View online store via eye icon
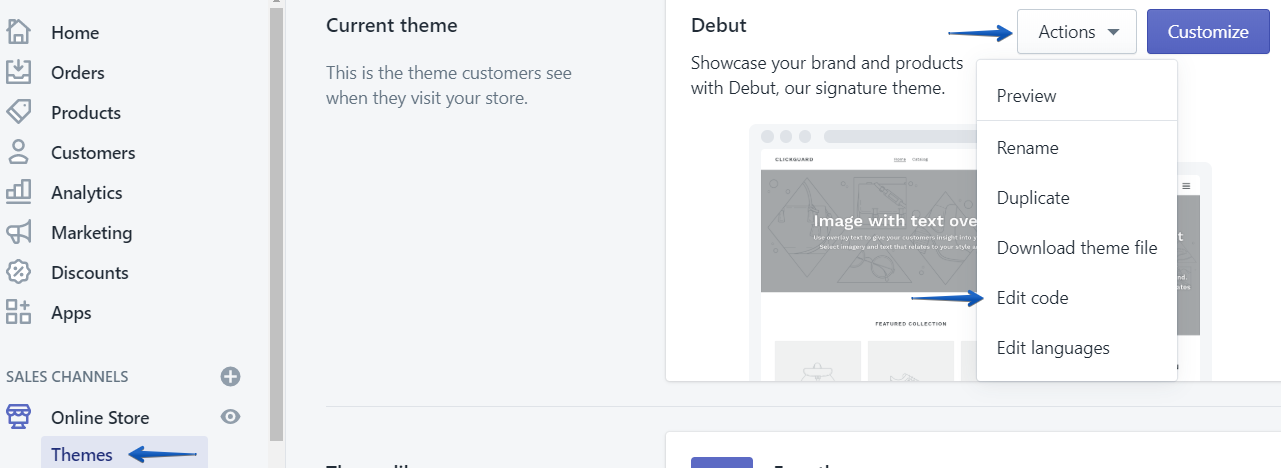Image resolution: width=1281 pixels, height=468 pixels. (x=231, y=417)
